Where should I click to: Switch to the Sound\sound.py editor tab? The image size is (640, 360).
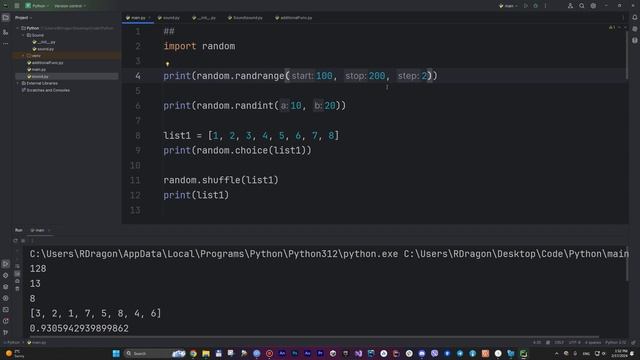245,18
